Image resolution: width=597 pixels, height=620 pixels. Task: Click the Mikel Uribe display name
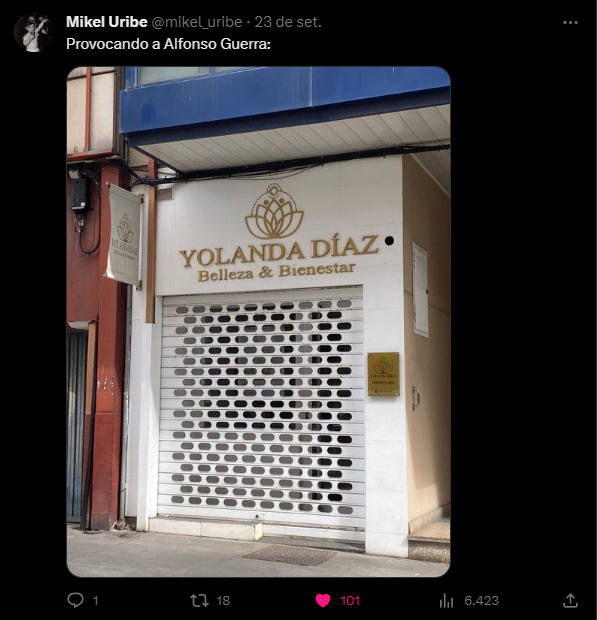107,22
